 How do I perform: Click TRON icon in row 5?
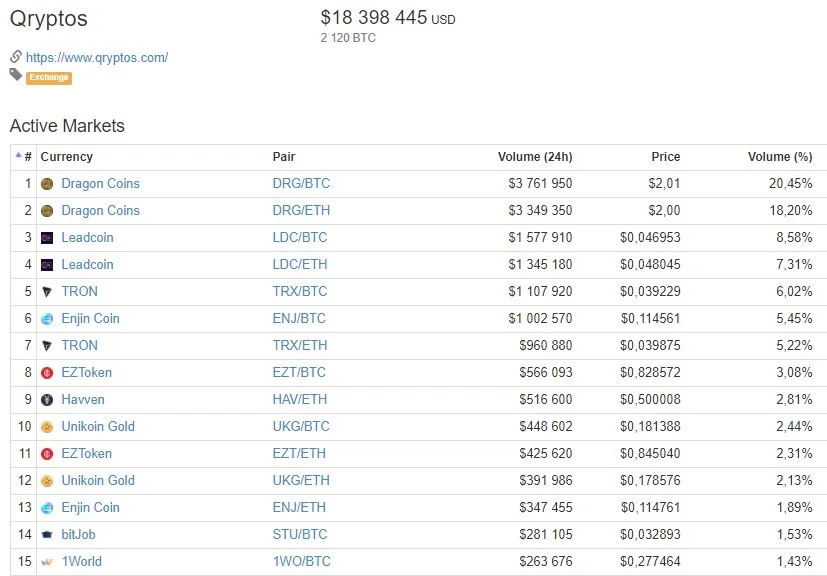click(x=47, y=292)
